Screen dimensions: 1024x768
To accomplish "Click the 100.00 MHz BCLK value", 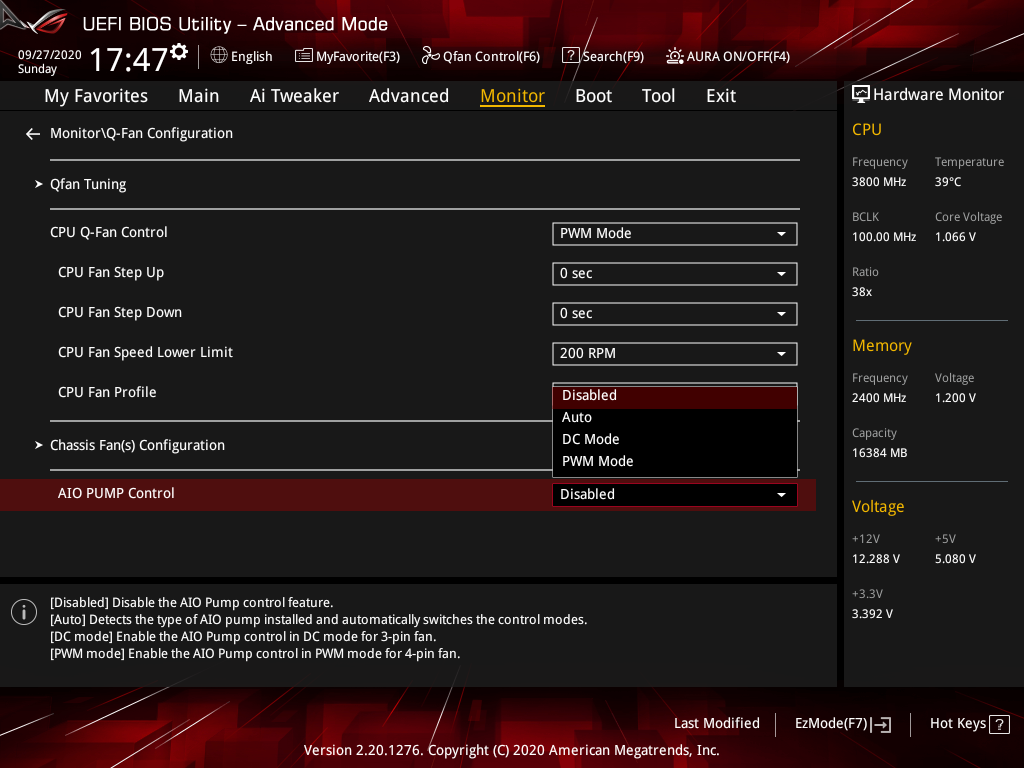I will pos(884,237).
